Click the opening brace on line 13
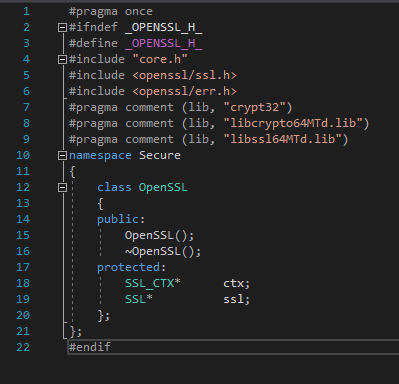The width and height of the screenshot is (399, 384). [100, 204]
